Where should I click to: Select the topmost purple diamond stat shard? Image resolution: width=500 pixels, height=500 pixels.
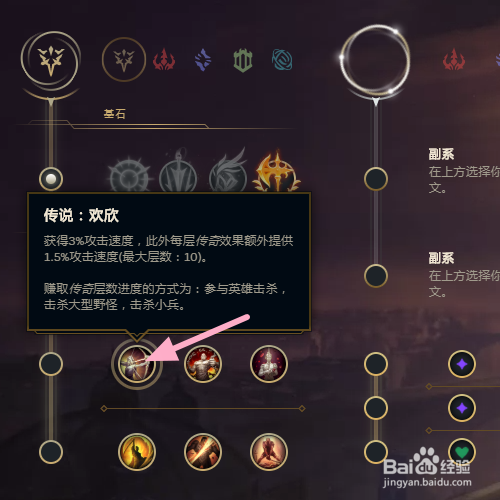click(x=462, y=364)
